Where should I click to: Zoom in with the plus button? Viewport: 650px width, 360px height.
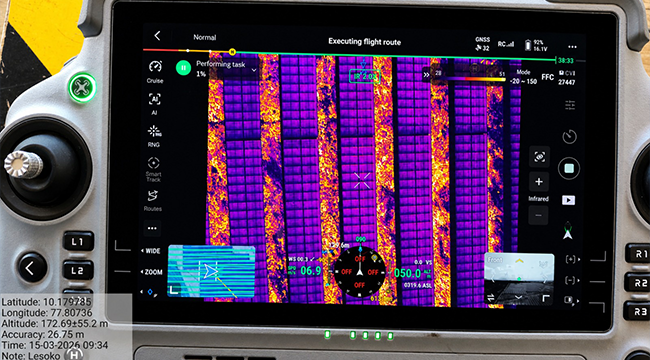[539, 182]
